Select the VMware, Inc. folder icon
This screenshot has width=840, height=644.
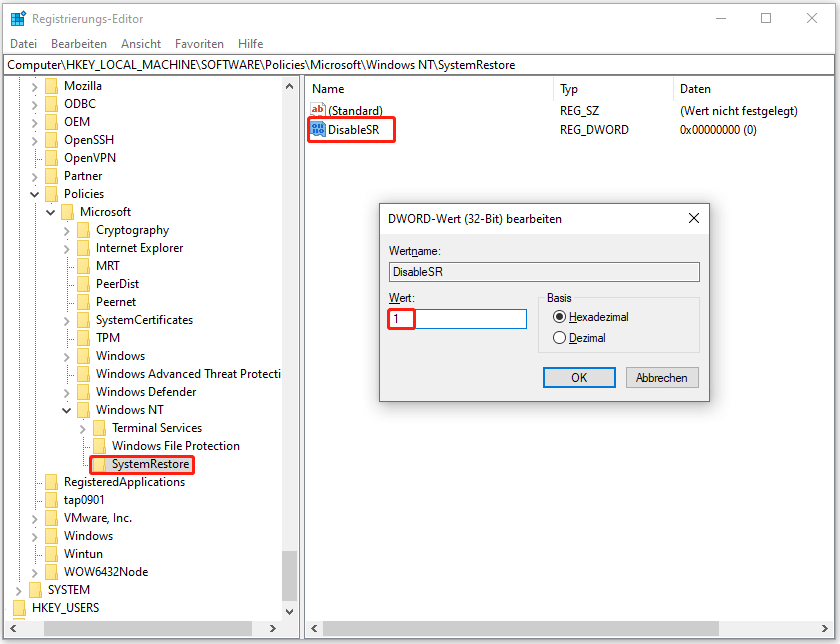(x=52, y=518)
